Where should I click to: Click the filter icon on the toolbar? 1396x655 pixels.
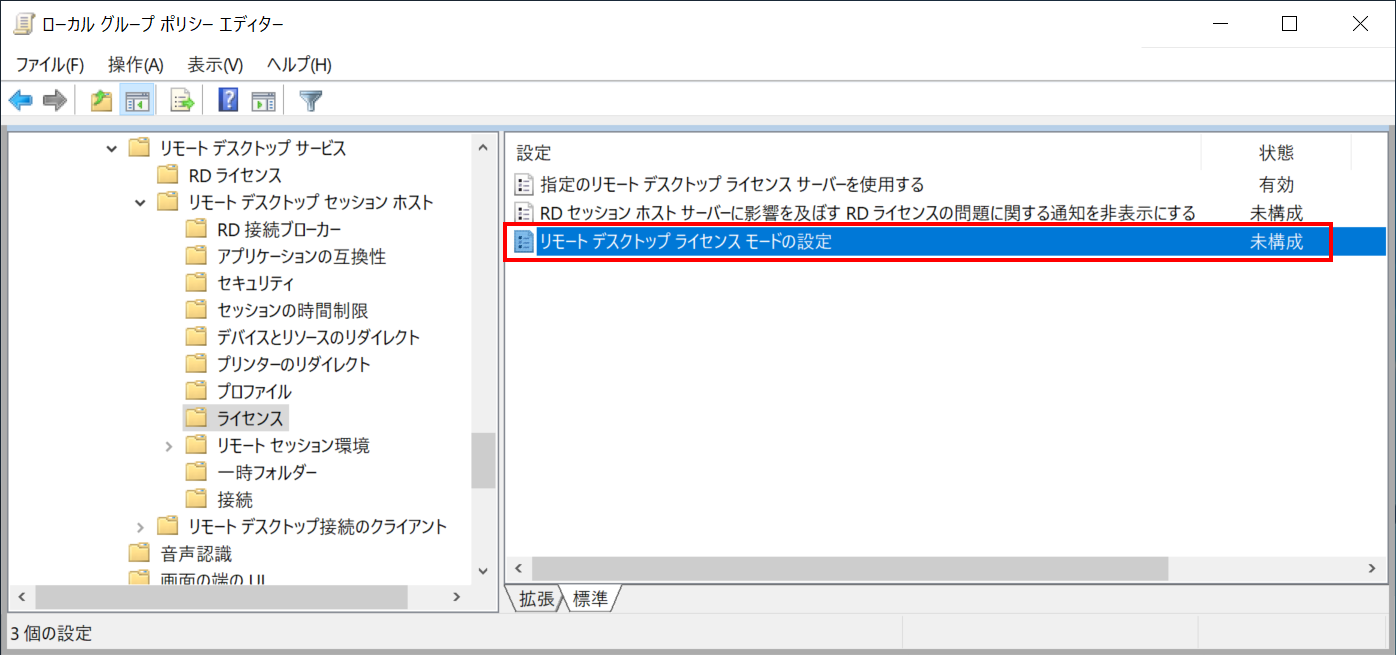(310, 98)
